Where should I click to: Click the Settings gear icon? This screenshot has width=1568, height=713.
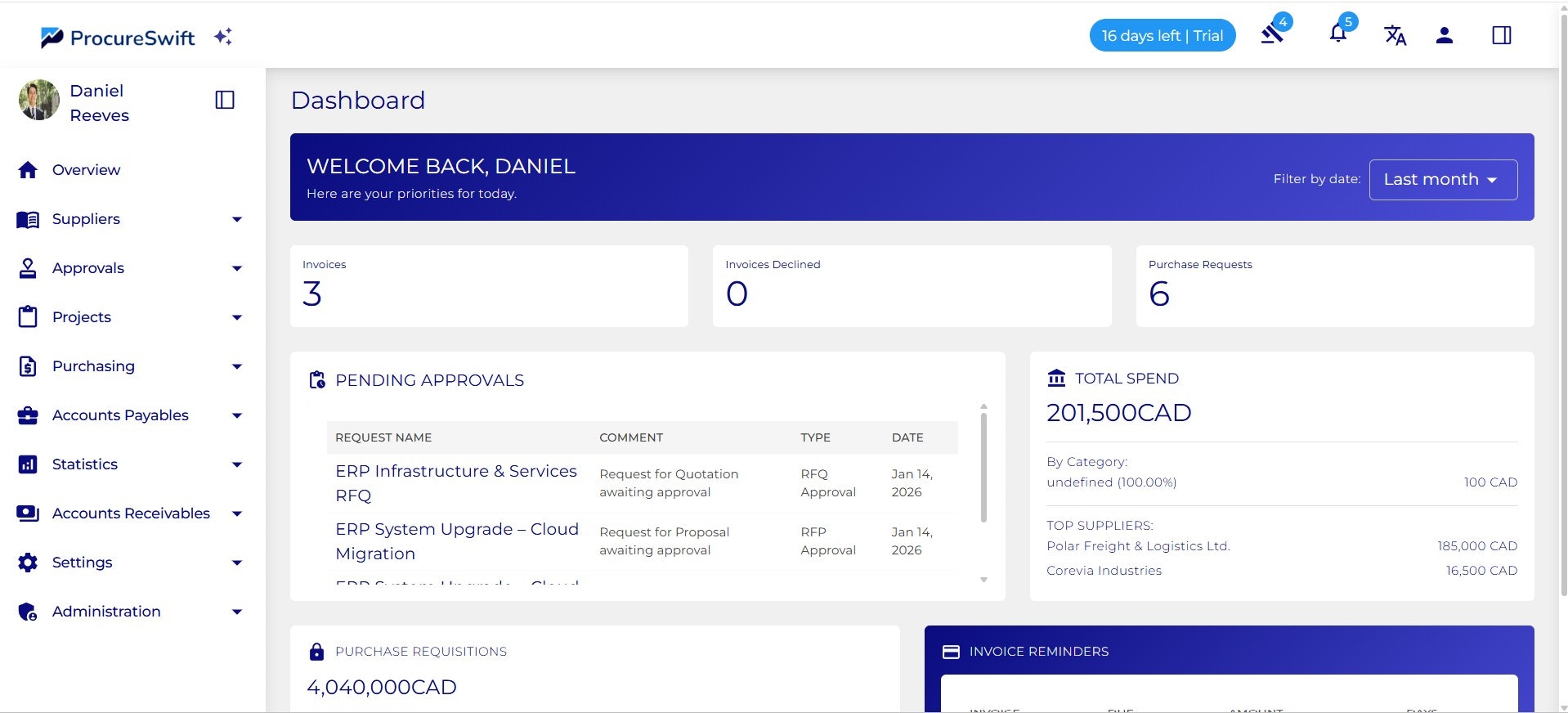pyautogui.click(x=28, y=563)
